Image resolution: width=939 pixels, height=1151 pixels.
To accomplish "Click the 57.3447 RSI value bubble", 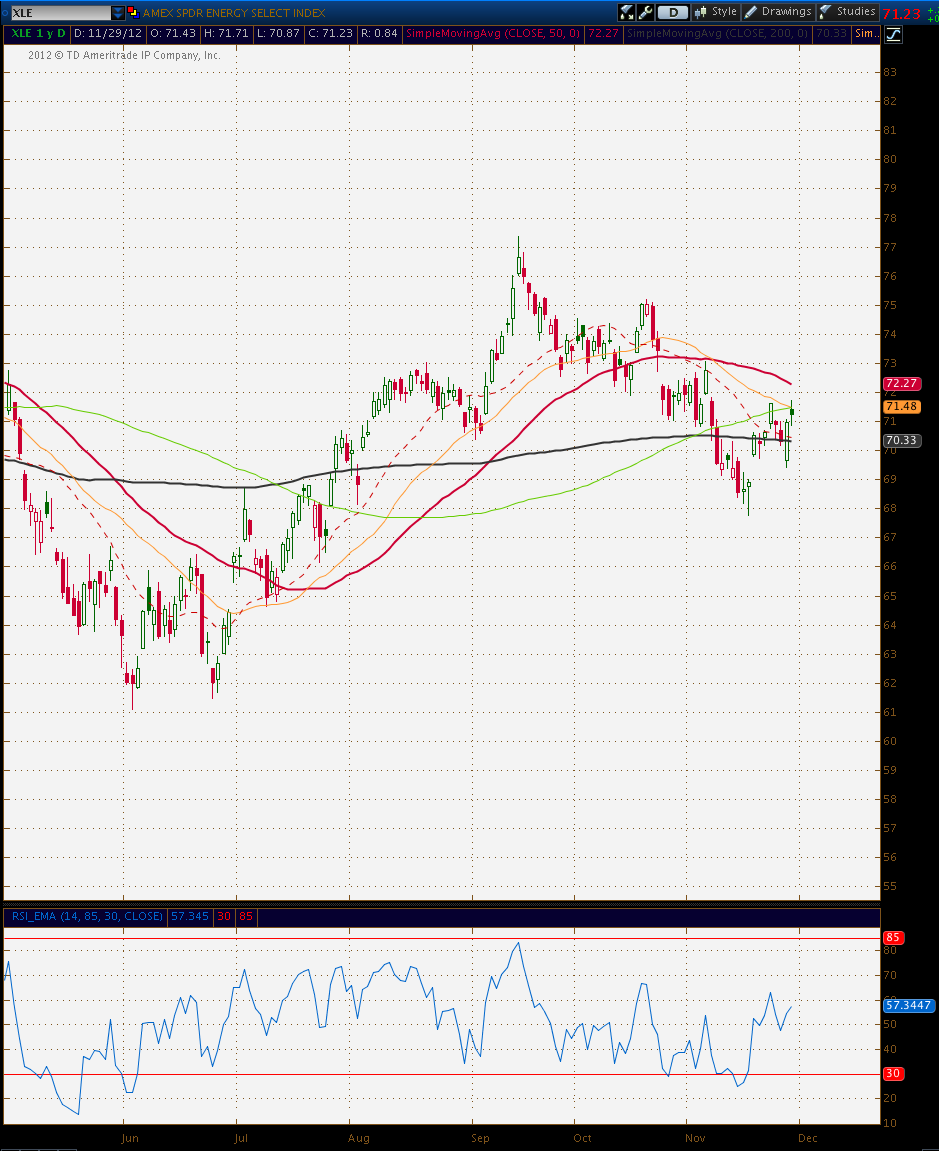I will pyautogui.click(x=908, y=1005).
